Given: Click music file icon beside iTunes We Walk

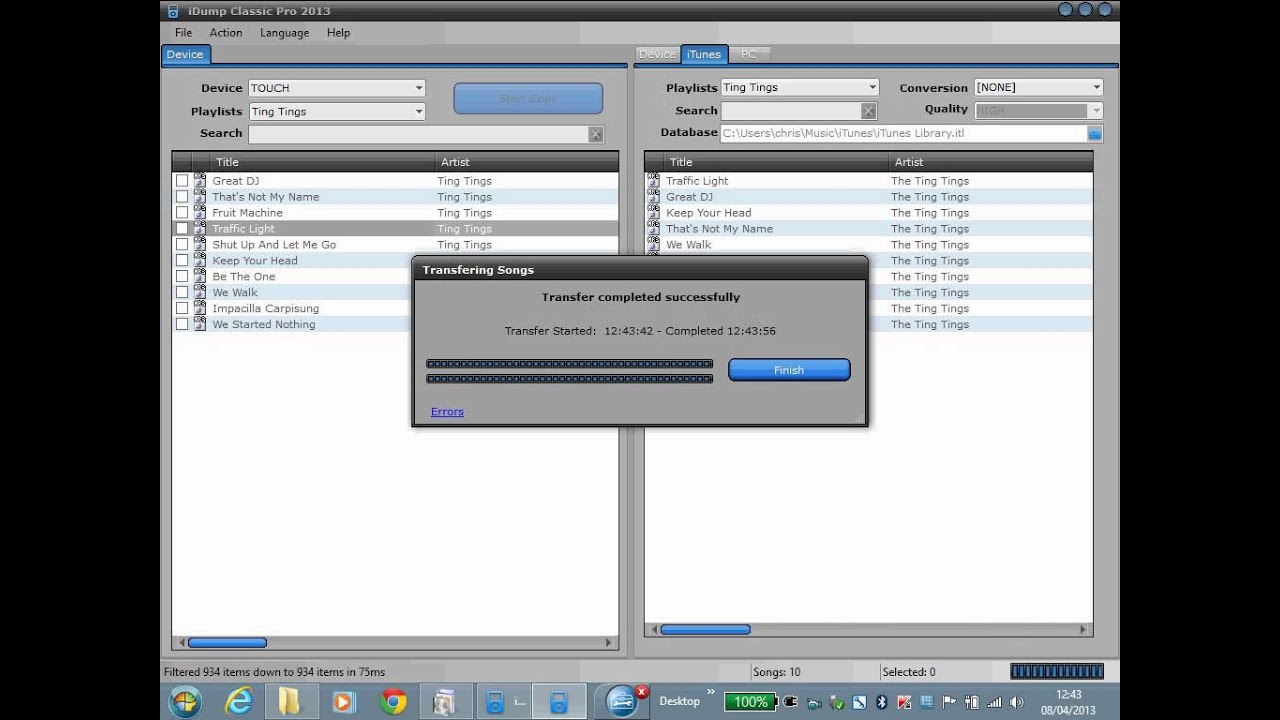Looking at the screenshot, I should (654, 245).
